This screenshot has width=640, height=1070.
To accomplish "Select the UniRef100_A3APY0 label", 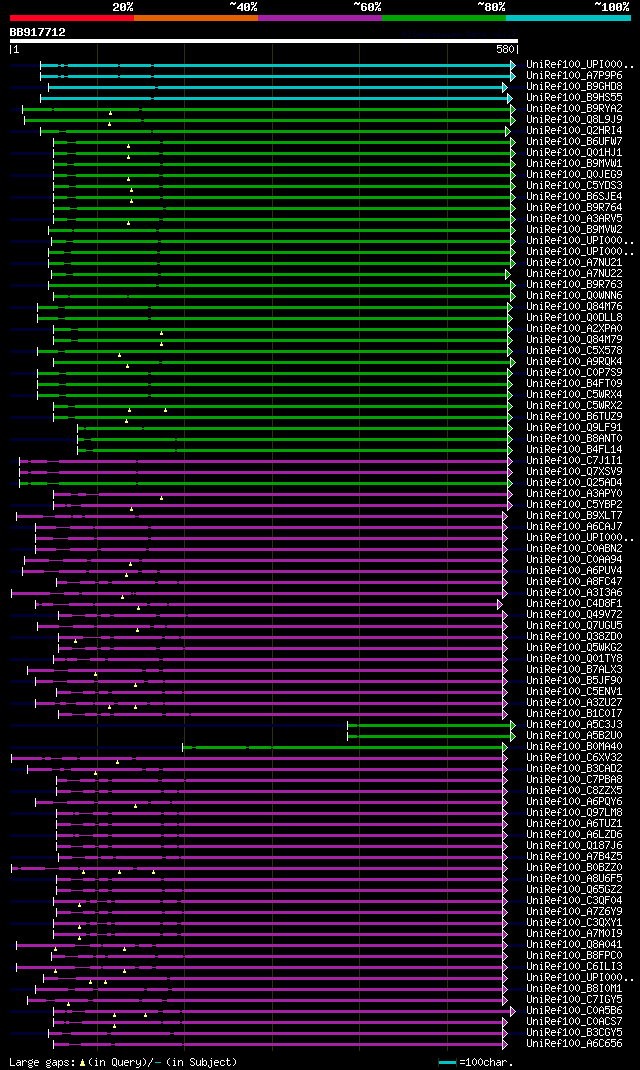I will 574,493.
